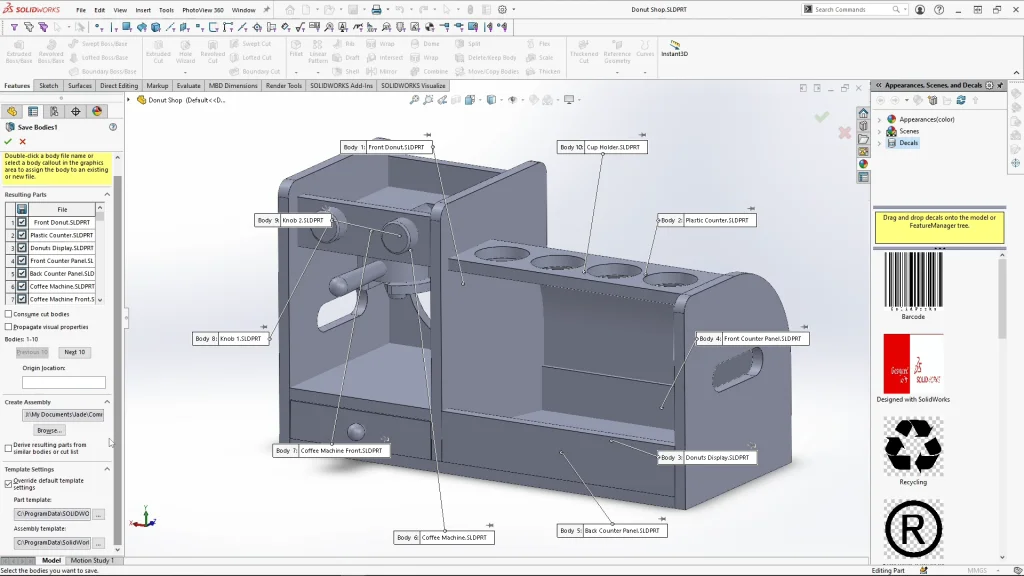
Task: Click the Print icon in top toolbar
Action: (x=376, y=10)
